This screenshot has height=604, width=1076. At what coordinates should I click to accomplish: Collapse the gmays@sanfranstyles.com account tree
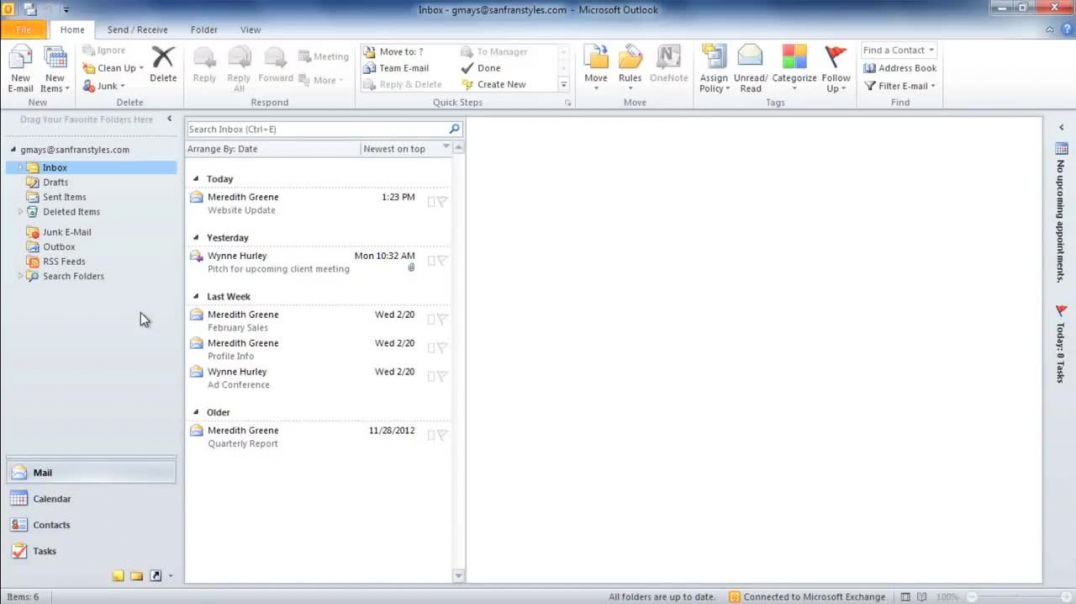[x=13, y=149]
